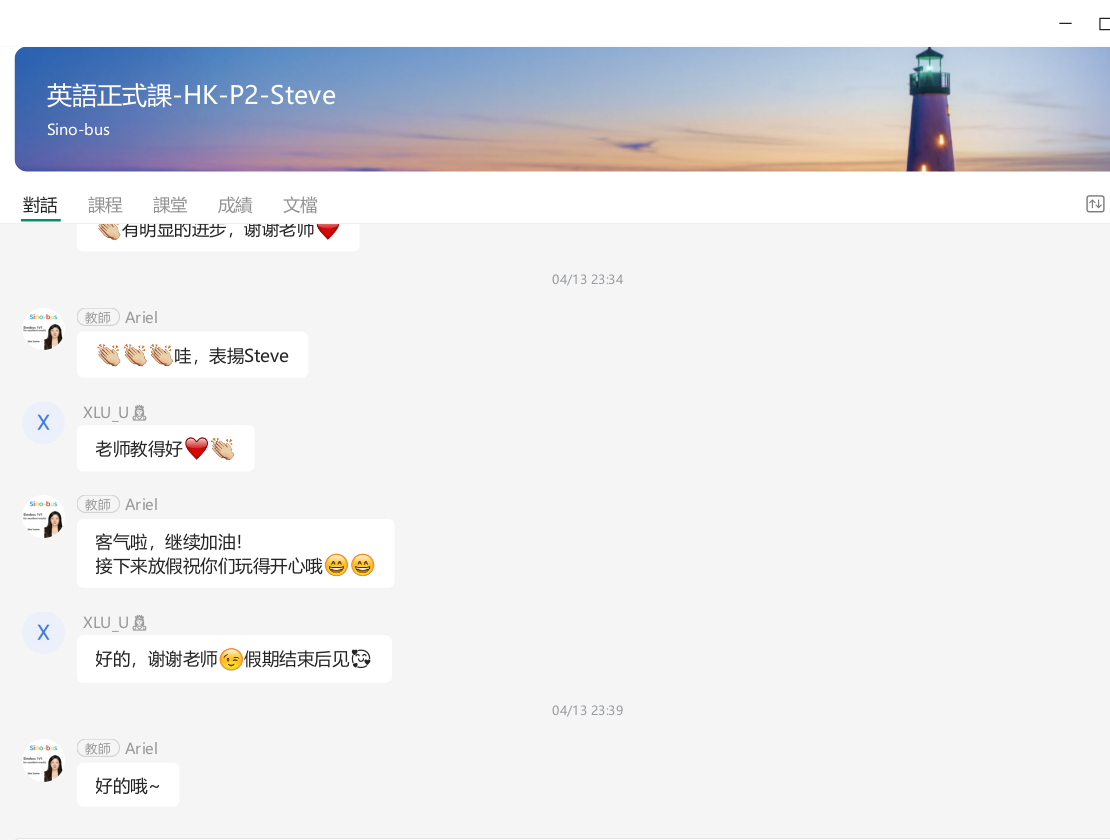Image resolution: width=1110 pixels, height=840 pixels.
Task: Go to the 課堂 tab
Action: 170,205
